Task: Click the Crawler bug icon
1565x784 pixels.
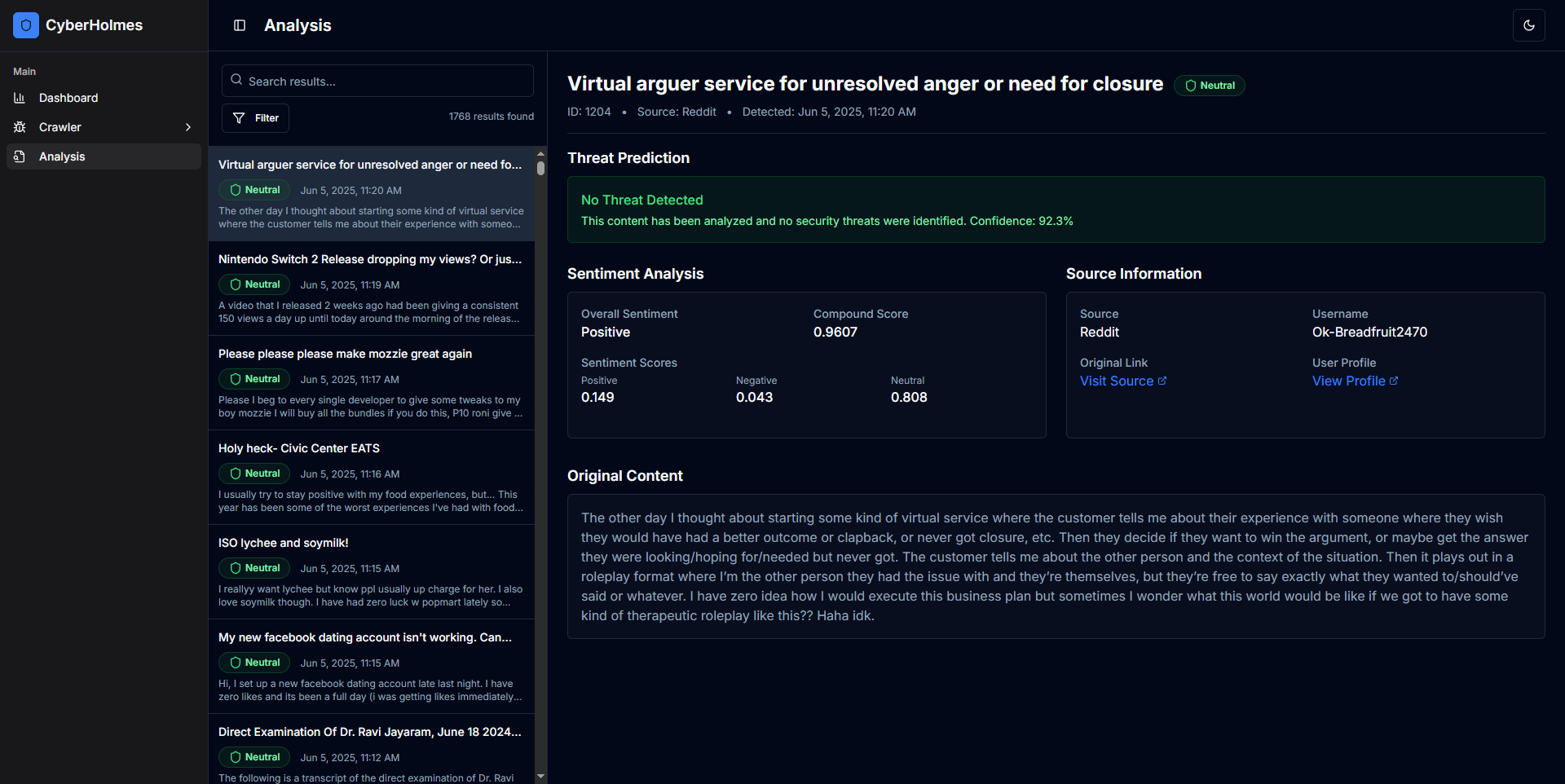Action: pos(20,127)
